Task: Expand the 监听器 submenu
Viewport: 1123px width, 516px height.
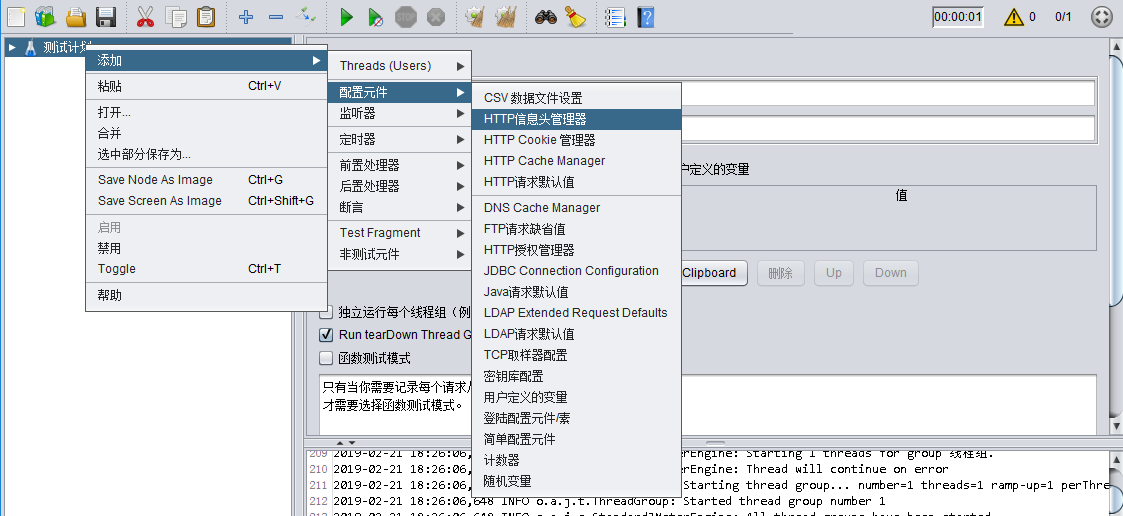Action: pyautogui.click(x=400, y=113)
